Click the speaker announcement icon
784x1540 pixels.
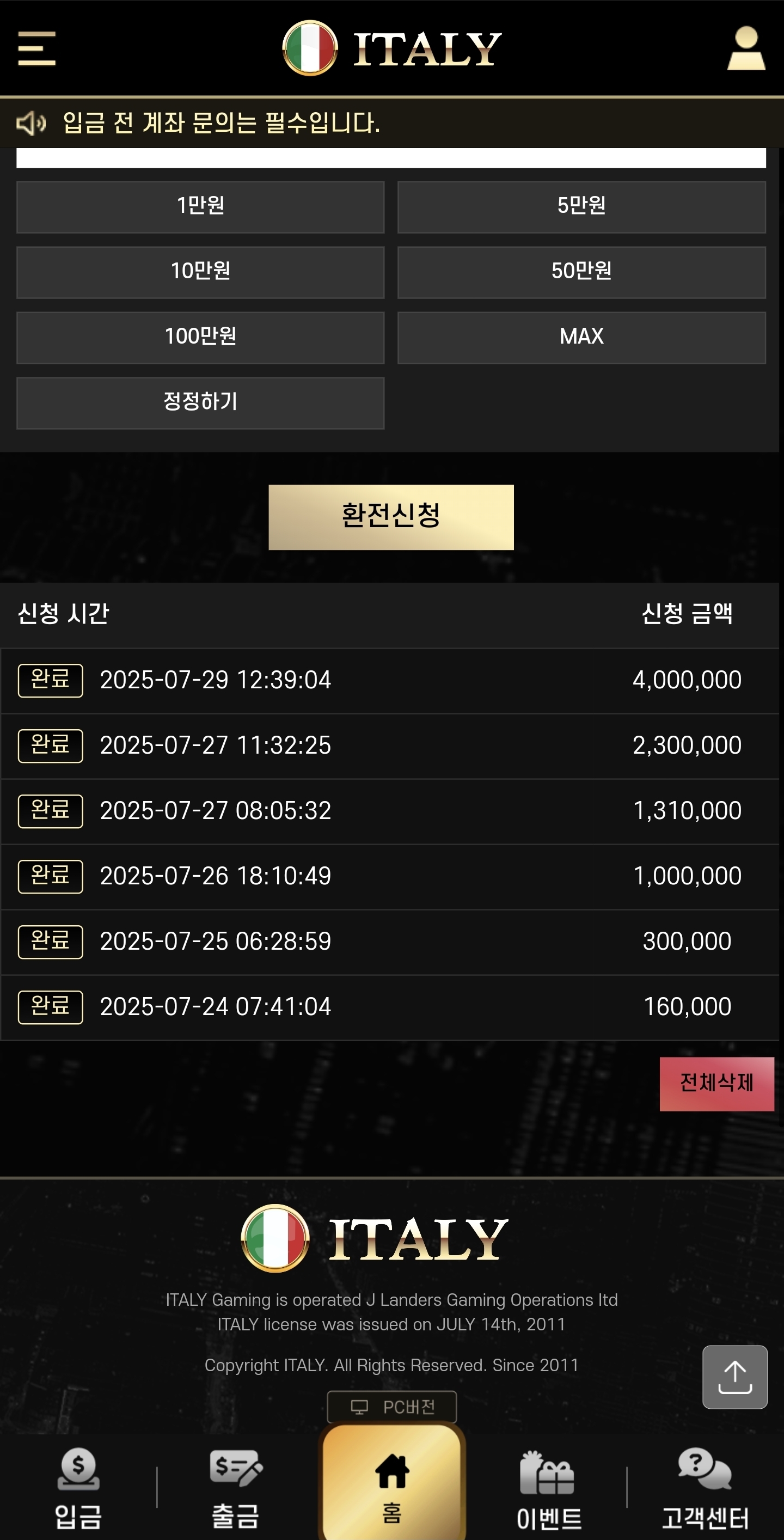coord(31,123)
